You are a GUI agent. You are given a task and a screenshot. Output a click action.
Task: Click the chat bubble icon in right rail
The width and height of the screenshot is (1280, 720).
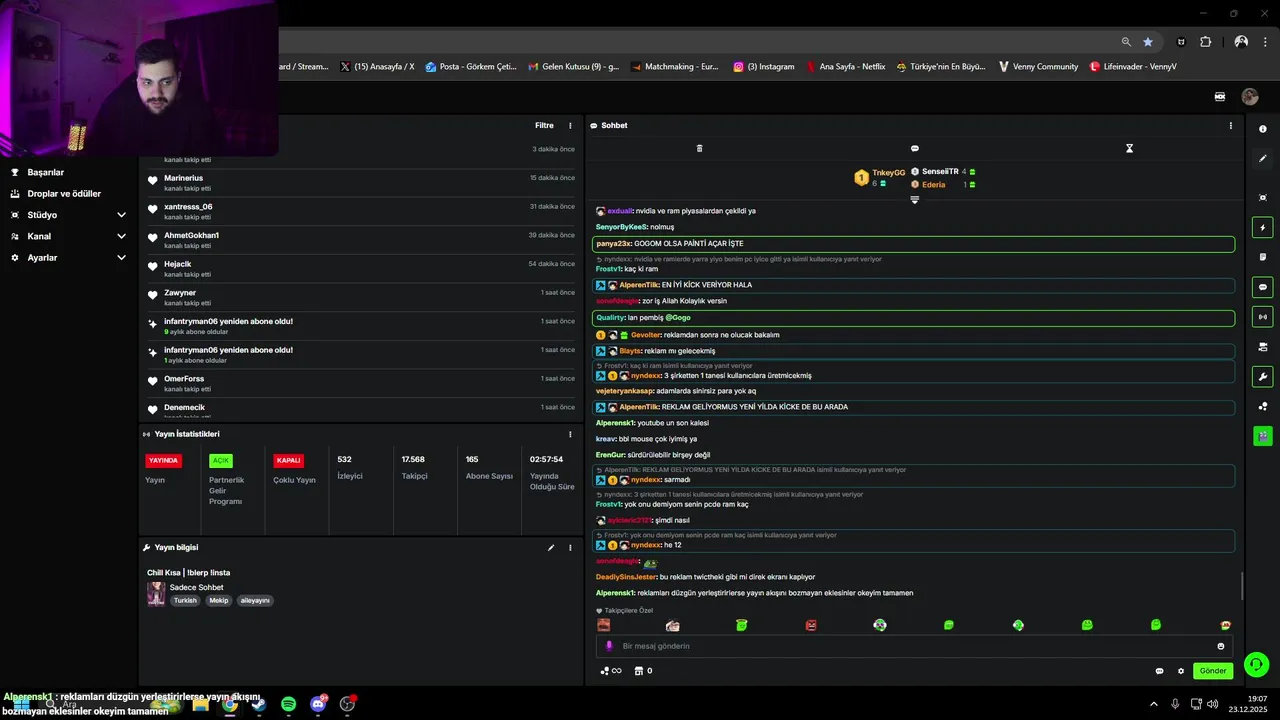pyautogui.click(x=1263, y=287)
